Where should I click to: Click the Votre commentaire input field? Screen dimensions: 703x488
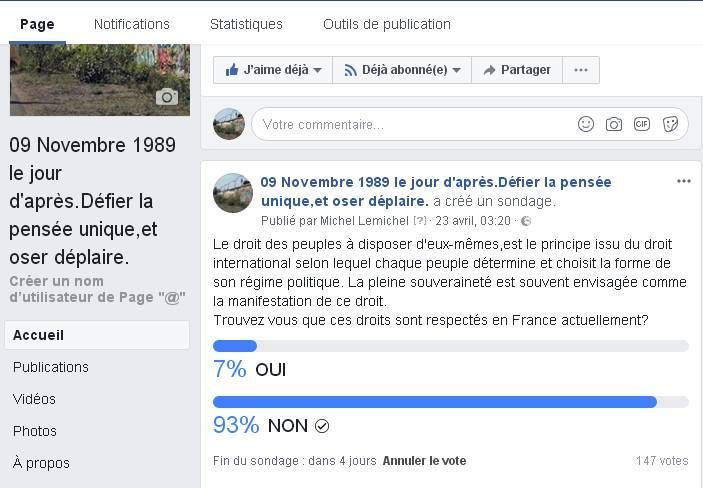pos(412,125)
